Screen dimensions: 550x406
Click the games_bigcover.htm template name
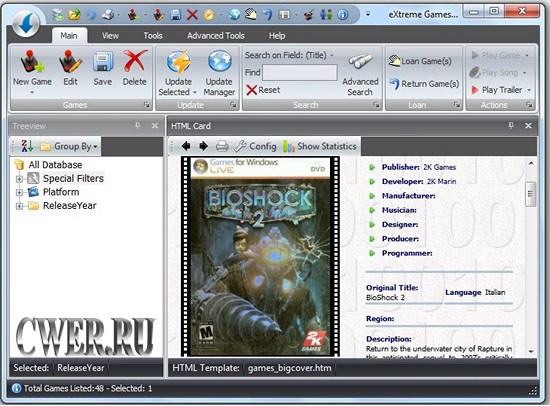(x=289, y=368)
